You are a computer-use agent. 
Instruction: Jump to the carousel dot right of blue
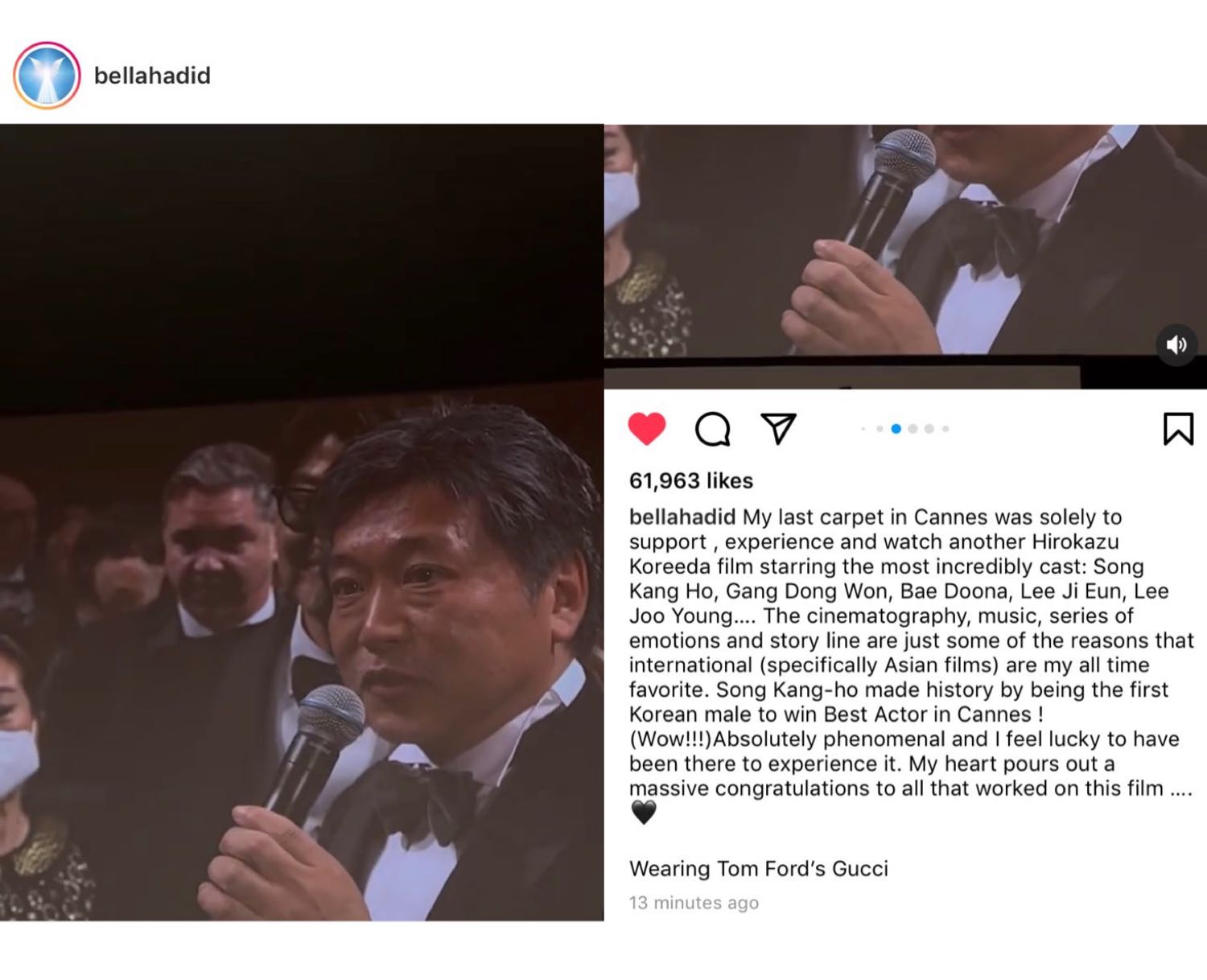click(912, 429)
